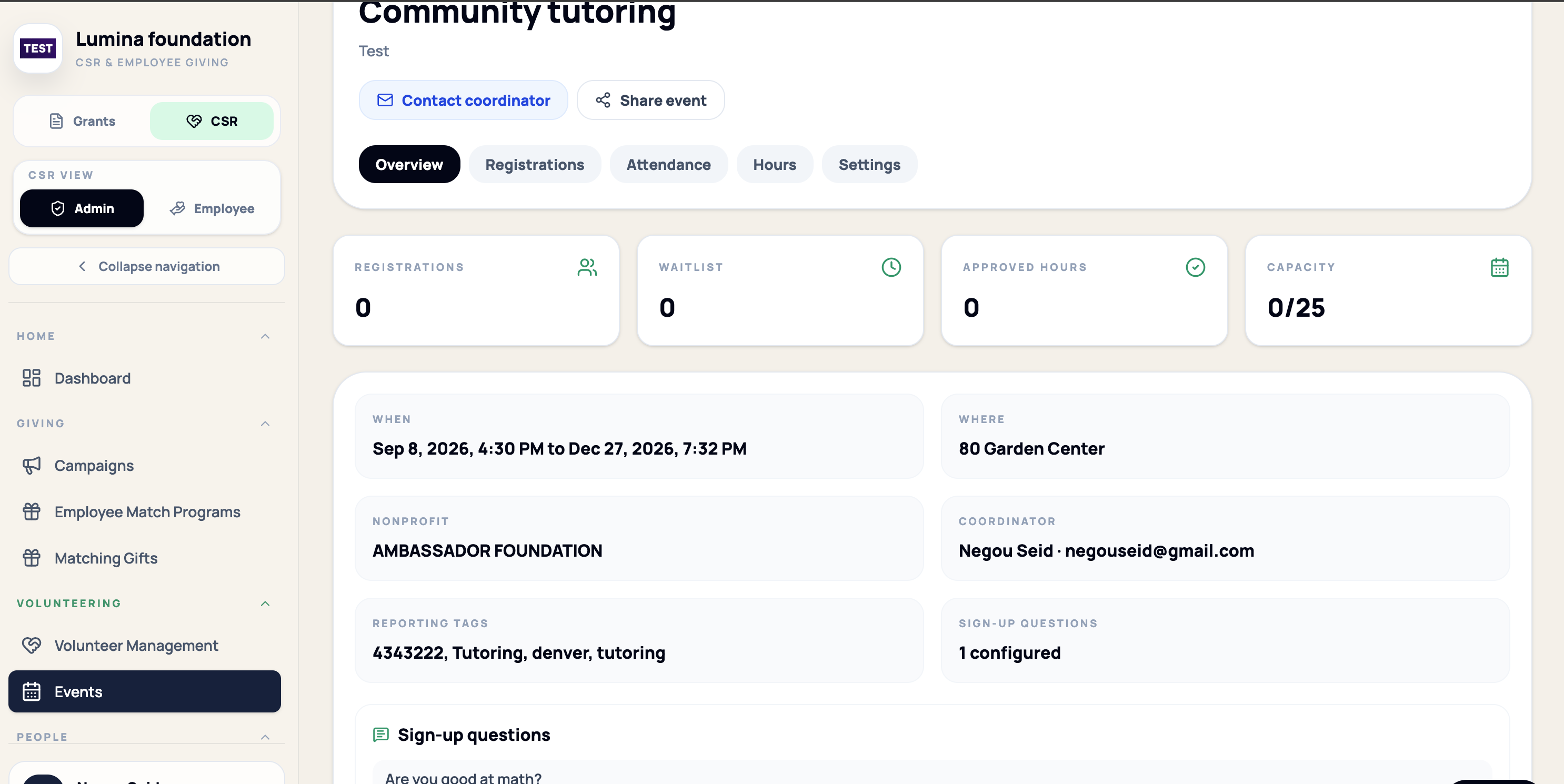
Task: Open Matching Gifts page
Action: [145, 558]
